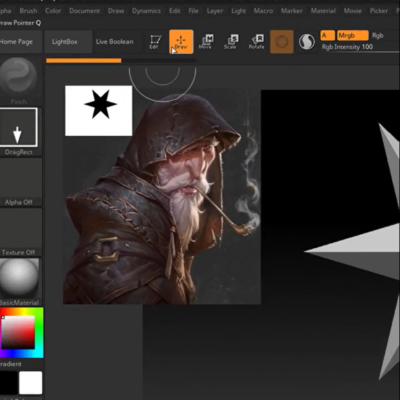Click the orange sphere material mode icon

point(282,42)
